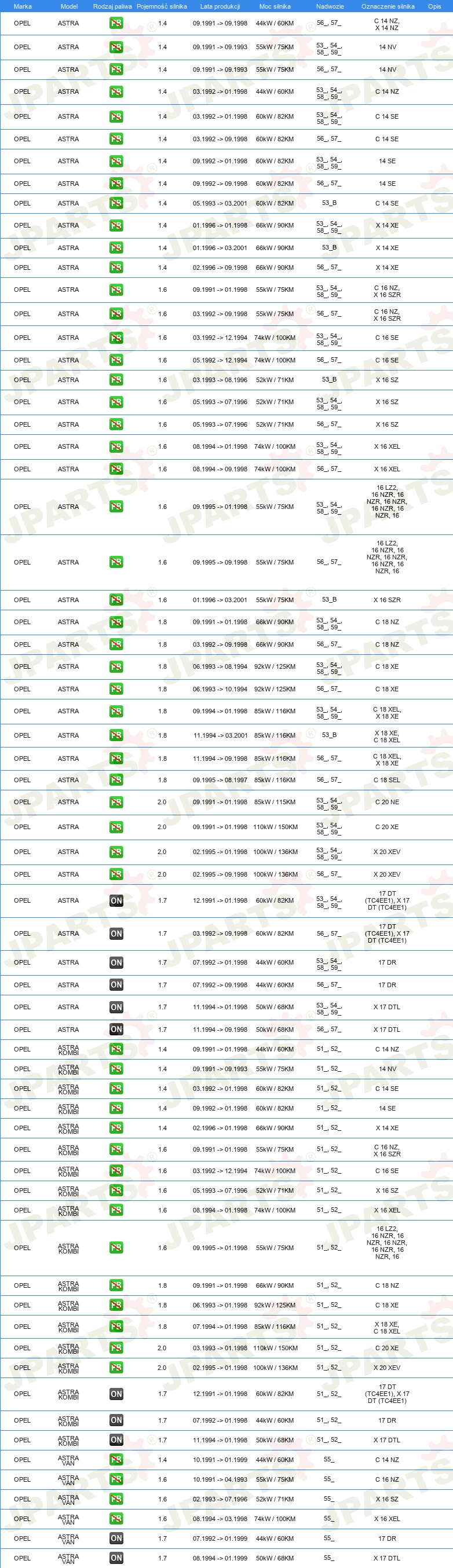
Task: Click petrol icon in Astra Van row 10.1991 -> 01.1999
Action: coord(116,1460)
